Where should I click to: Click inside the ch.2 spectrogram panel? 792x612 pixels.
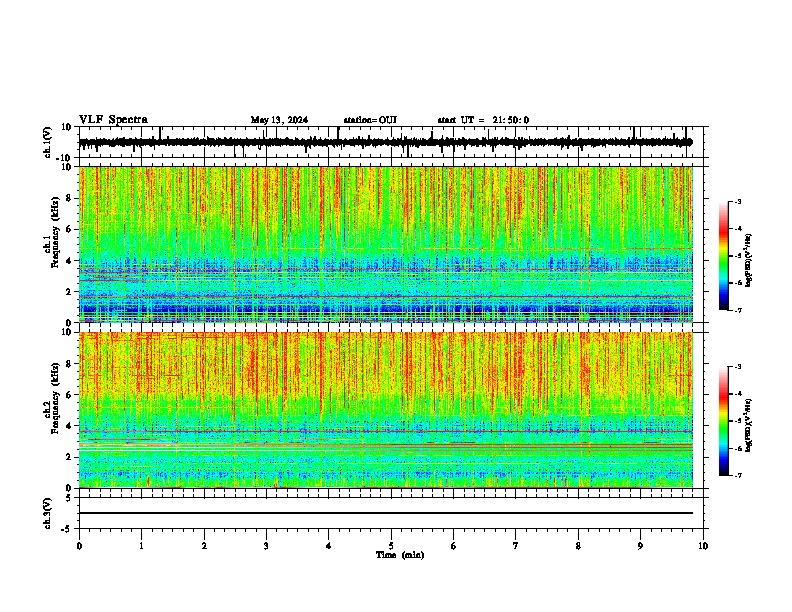[386, 410]
